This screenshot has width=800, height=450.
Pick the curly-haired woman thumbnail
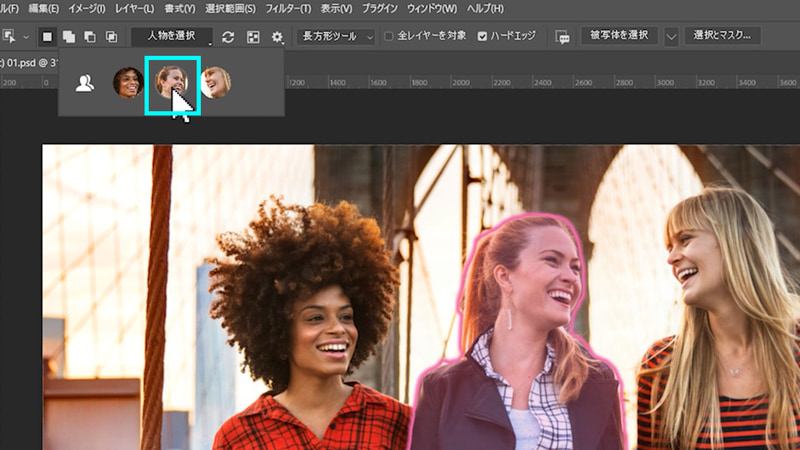(128, 82)
